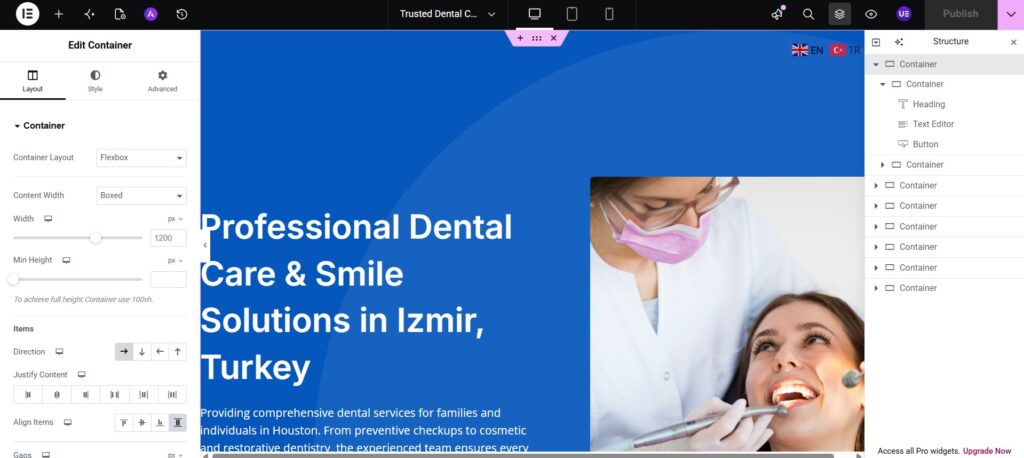Screen dimensions: 1024x458
Task: Open the Finder search icon
Action: point(808,14)
